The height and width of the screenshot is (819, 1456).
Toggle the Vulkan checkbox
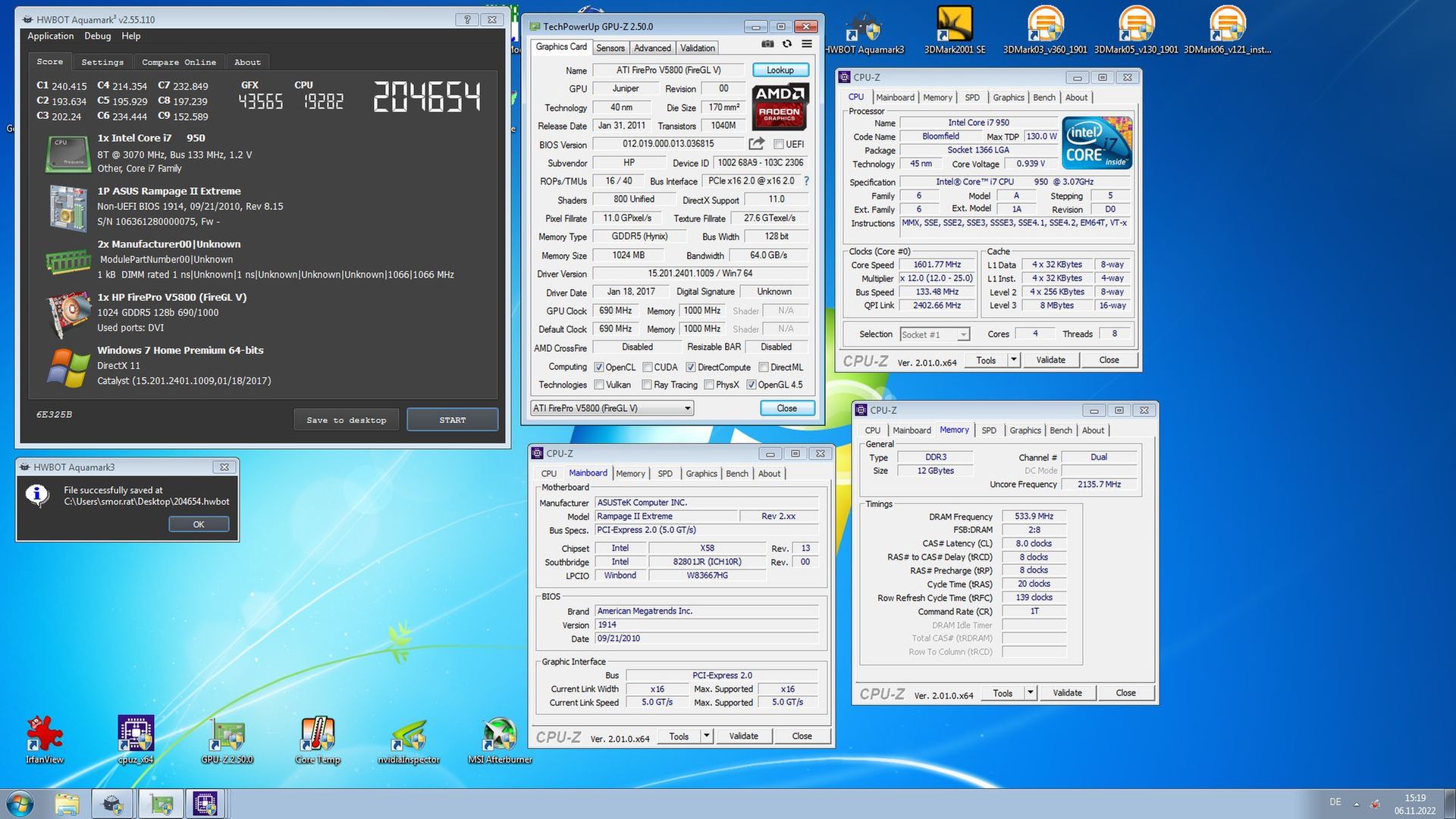tap(599, 384)
